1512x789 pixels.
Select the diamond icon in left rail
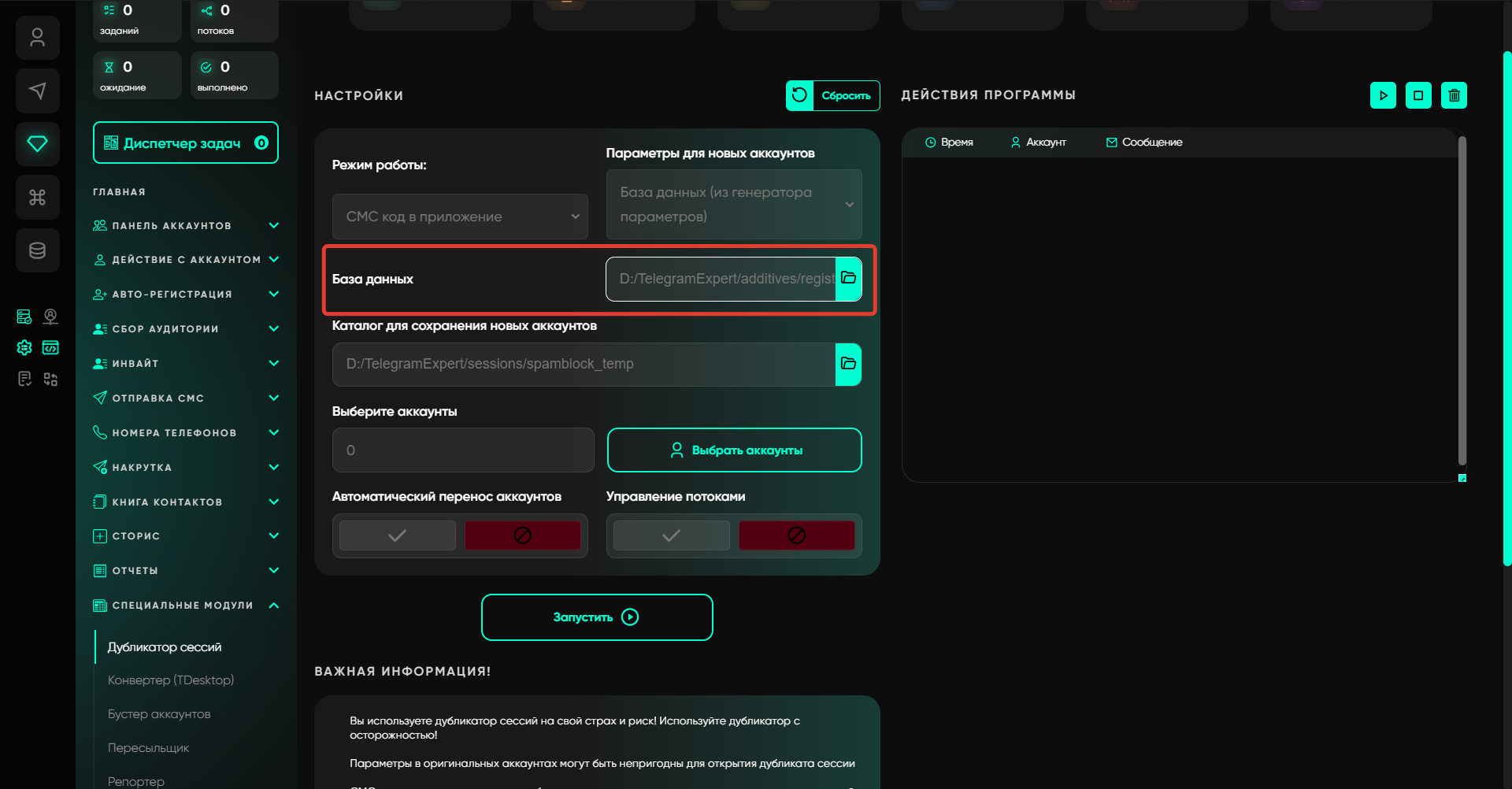pos(37,143)
